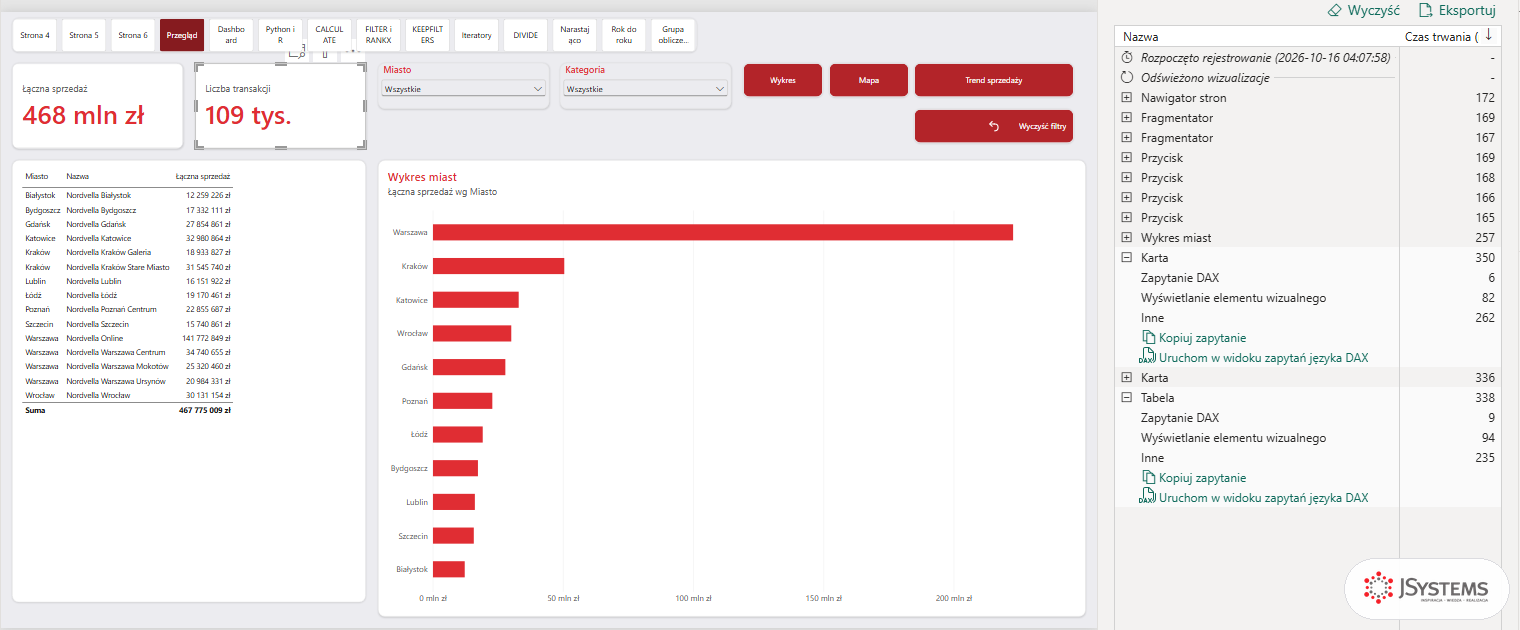Click the total value 467 775 009 zł
Viewport: 1520px width, 630px height.
pyautogui.click(x=205, y=410)
